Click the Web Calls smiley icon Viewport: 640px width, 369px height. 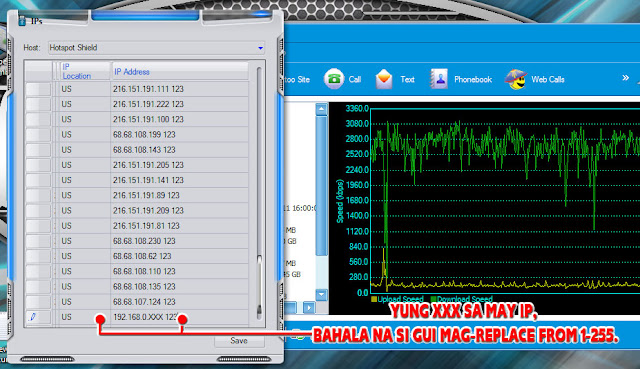[x=516, y=79]
